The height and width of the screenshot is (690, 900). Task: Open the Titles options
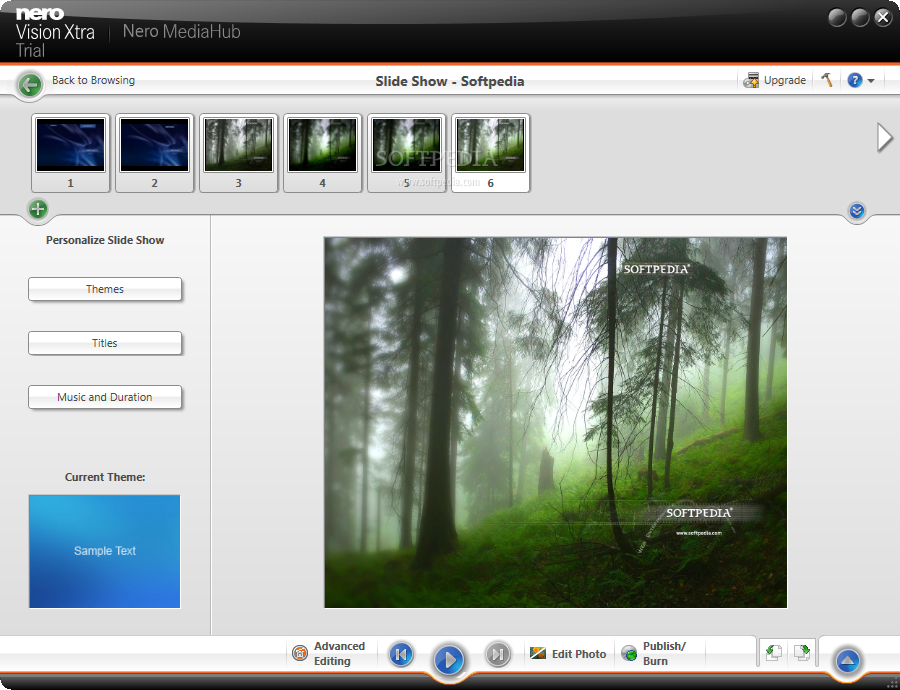point(105,343)
